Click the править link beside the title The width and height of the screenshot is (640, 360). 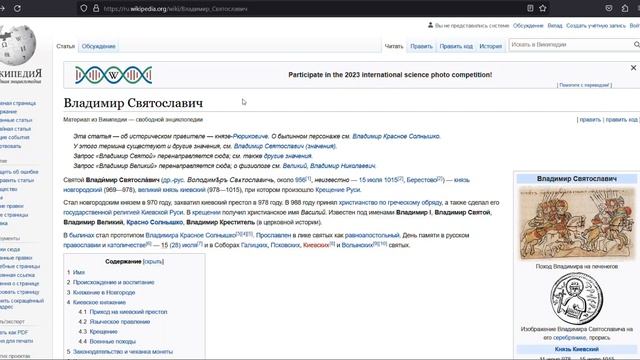pyautogui.click(x=590, y=120)
